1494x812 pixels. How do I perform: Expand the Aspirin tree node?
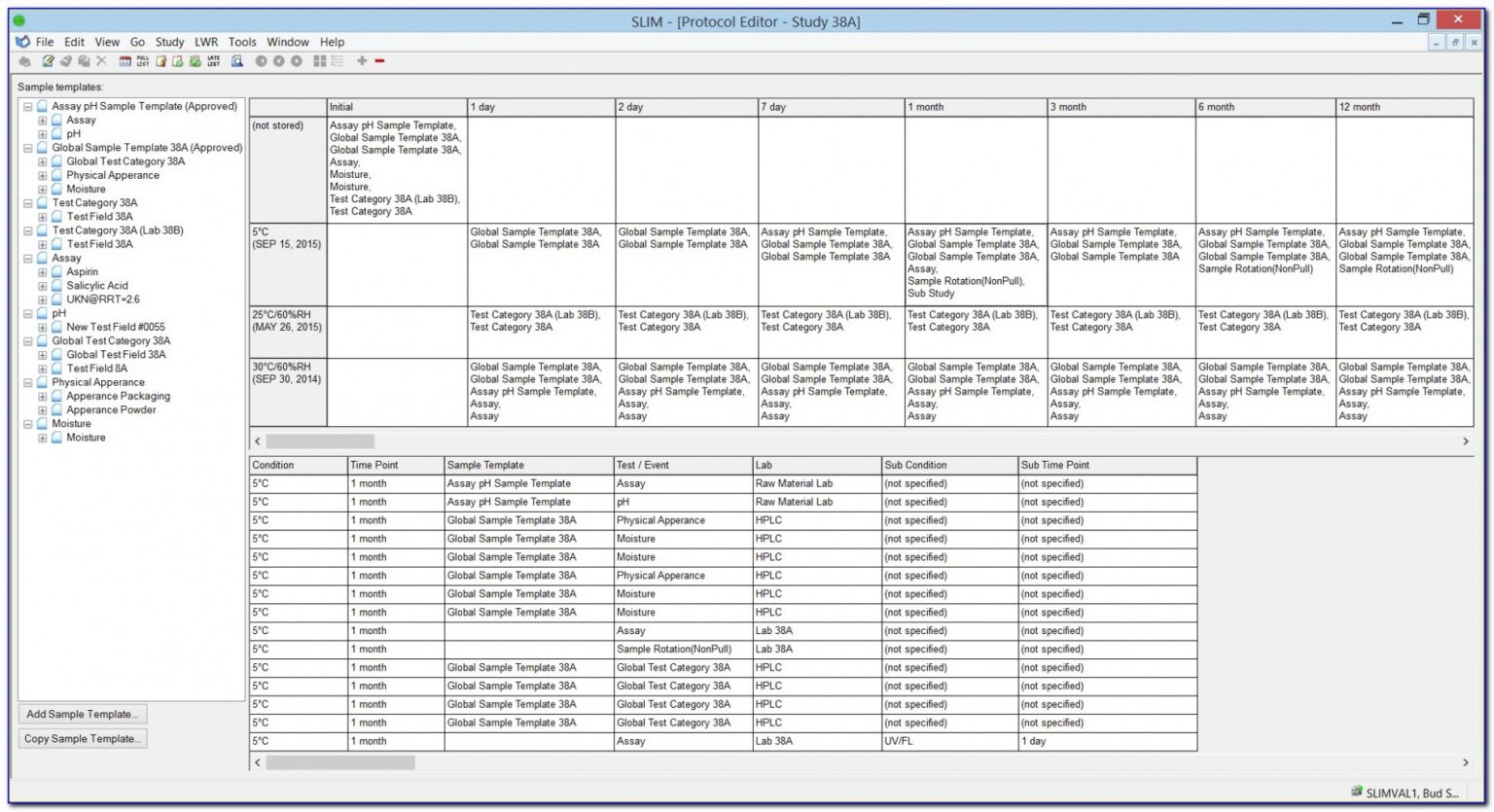coord(41,271)
